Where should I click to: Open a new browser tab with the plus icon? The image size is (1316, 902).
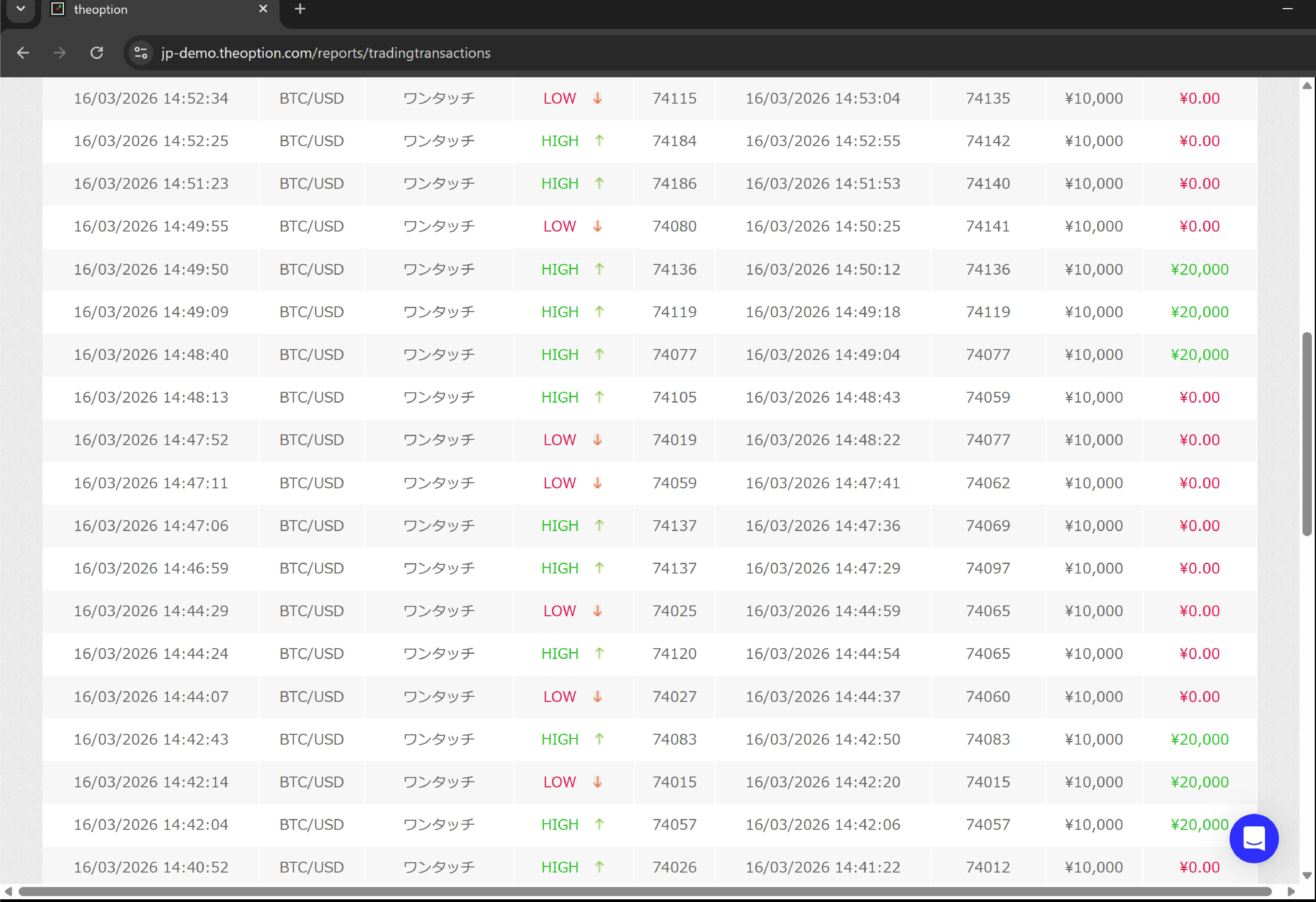(x=300, y=9)
